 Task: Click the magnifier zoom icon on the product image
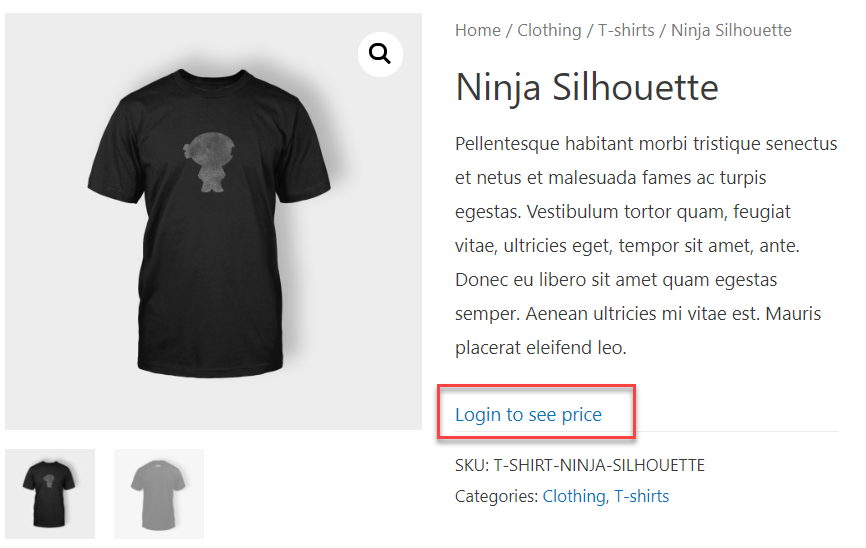click(380, 54)
